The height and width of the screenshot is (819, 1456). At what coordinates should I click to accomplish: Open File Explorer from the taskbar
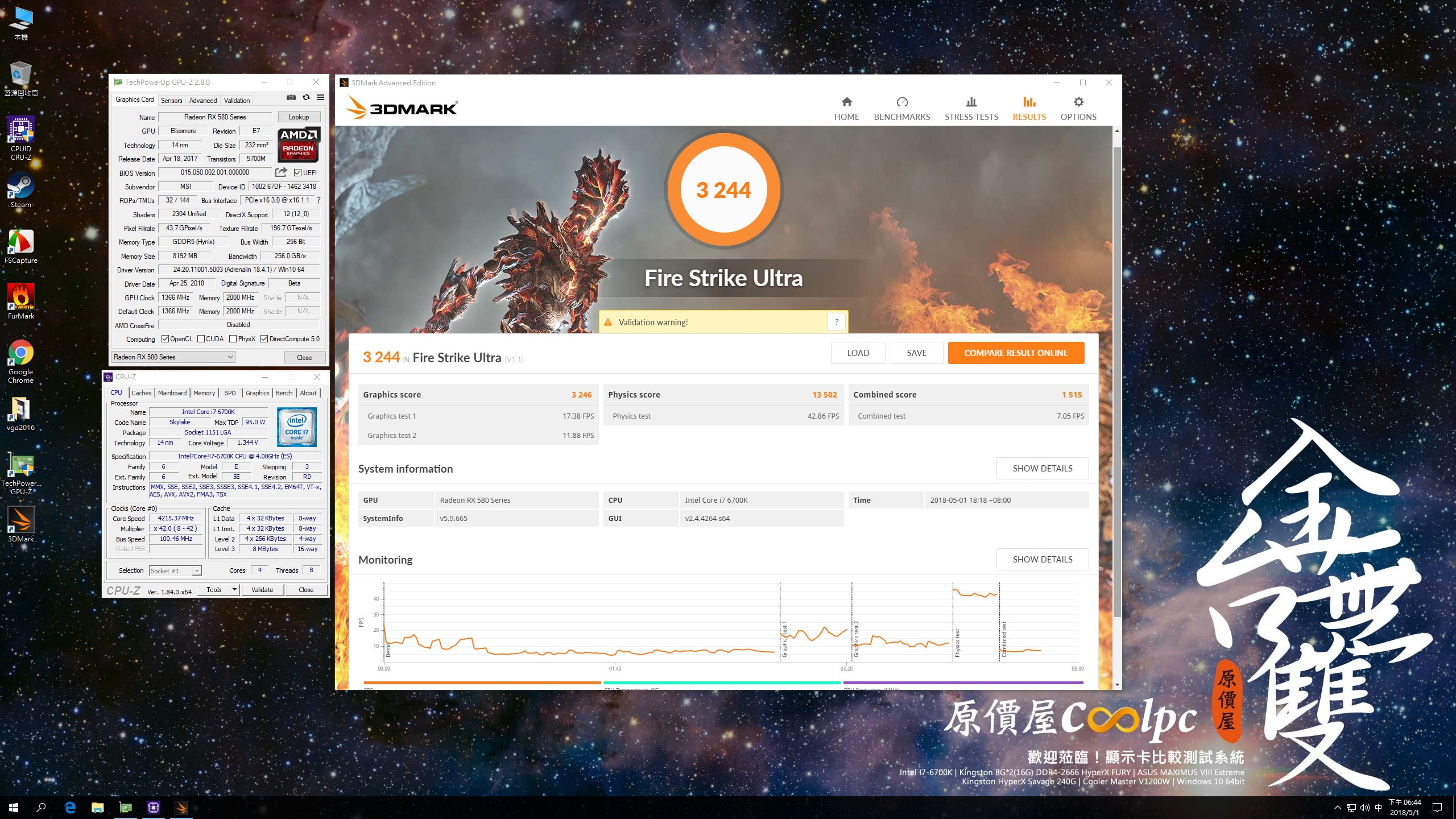98,807
